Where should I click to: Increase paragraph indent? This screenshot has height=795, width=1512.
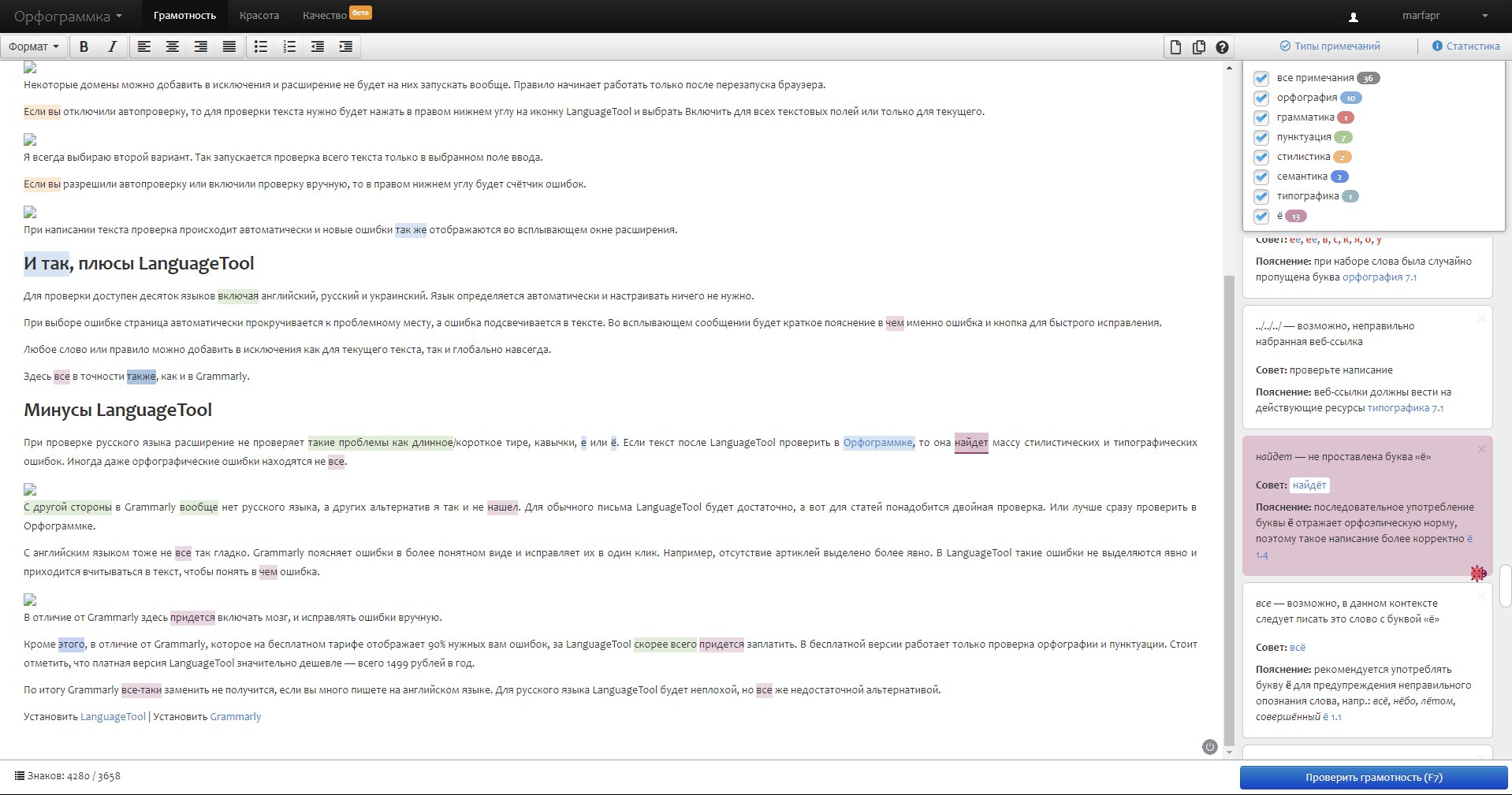click(346, 46)
